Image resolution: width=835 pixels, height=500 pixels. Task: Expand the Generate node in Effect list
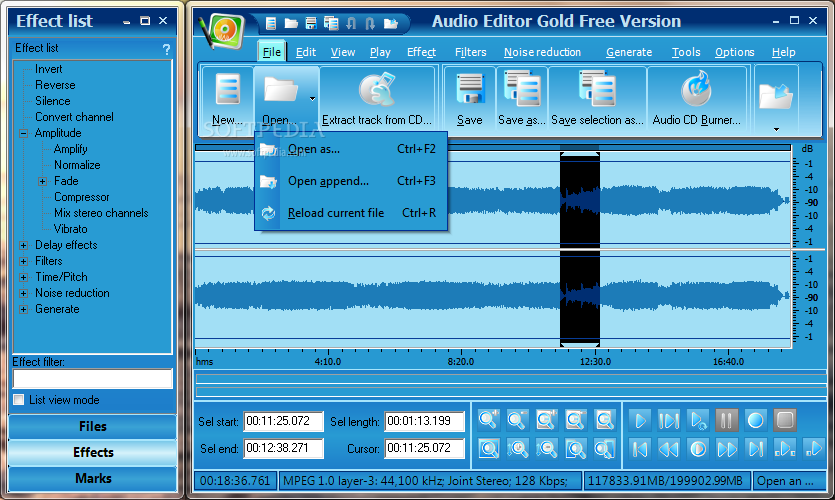[x=23, y=309]
